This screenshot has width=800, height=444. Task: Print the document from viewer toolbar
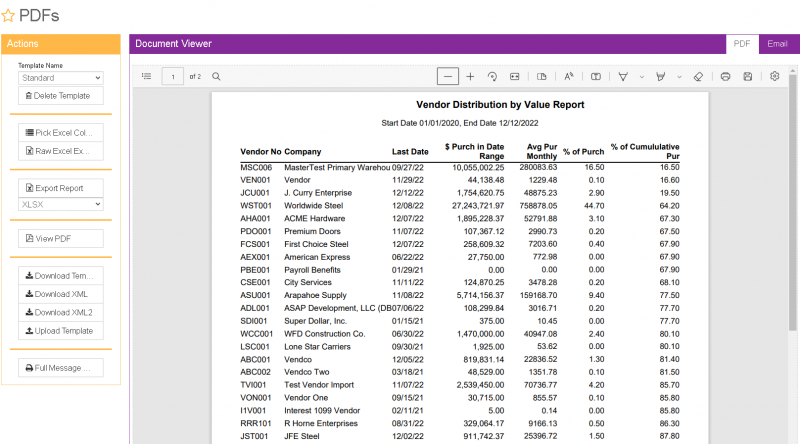point(725,76)
